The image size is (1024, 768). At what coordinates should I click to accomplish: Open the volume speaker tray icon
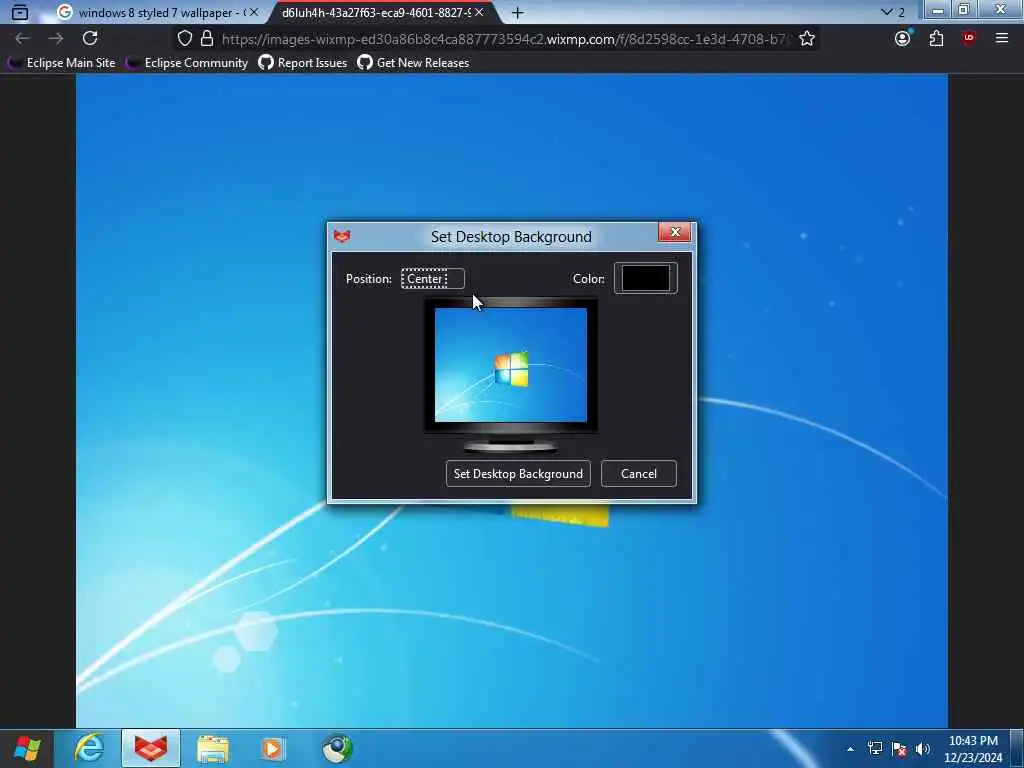pyautogui.click(x=923, y=749)
